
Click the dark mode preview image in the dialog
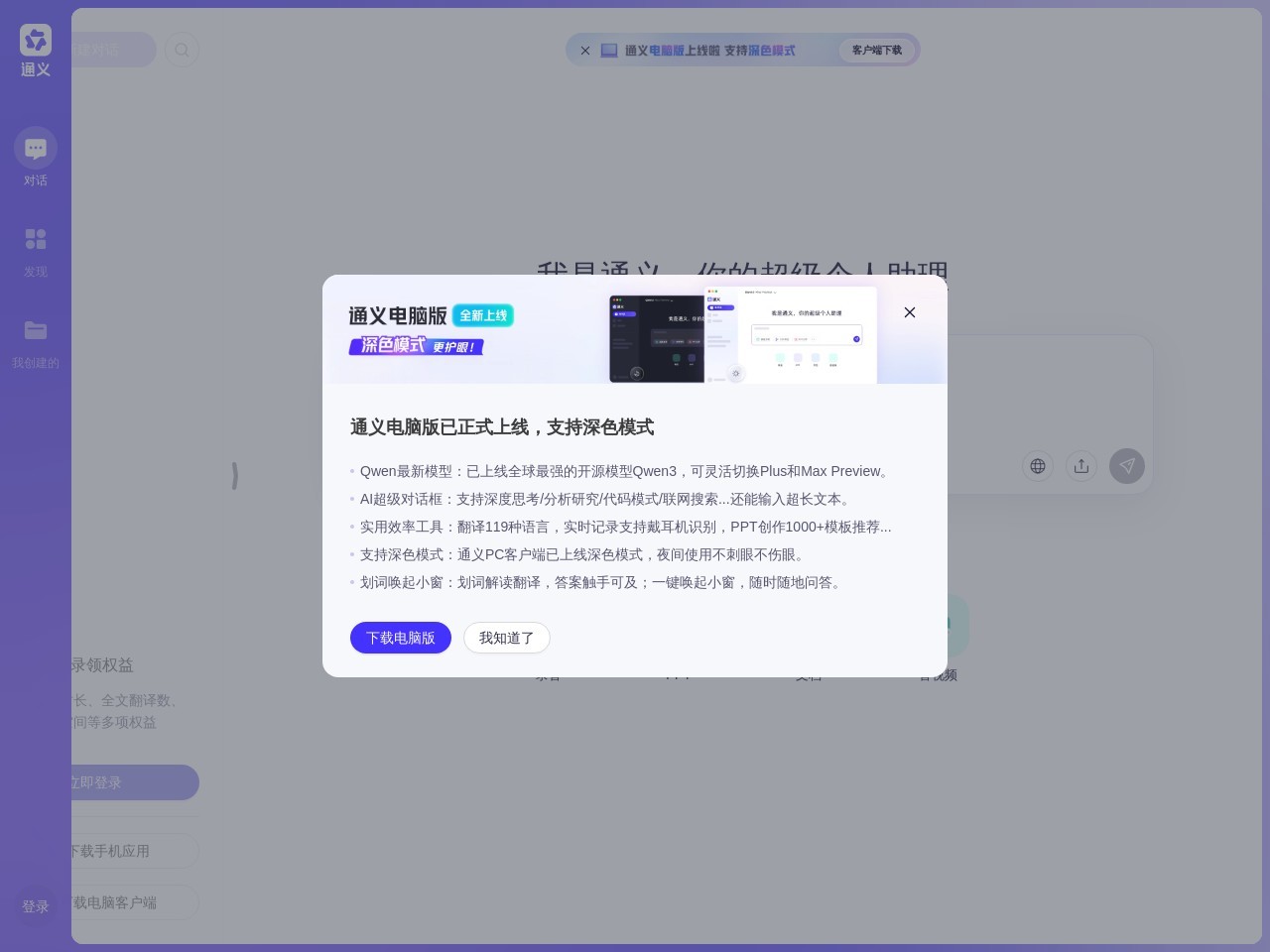(742, 334)
